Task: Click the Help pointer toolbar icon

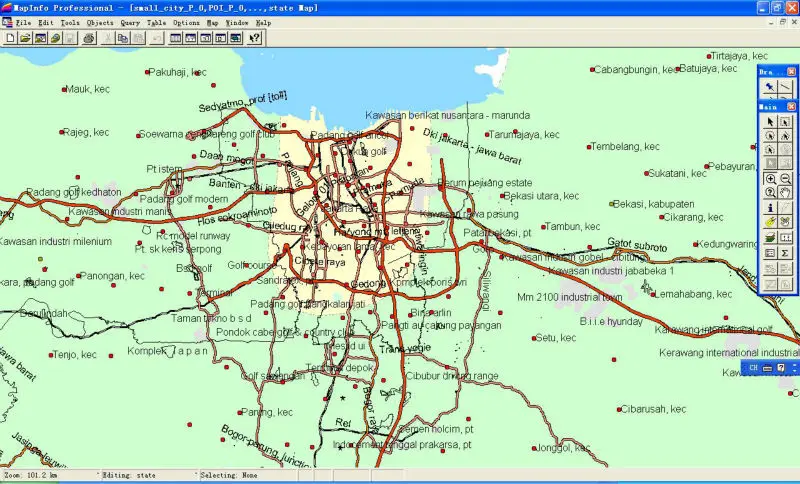Action: pyautogui.click(x=254, y=38)
